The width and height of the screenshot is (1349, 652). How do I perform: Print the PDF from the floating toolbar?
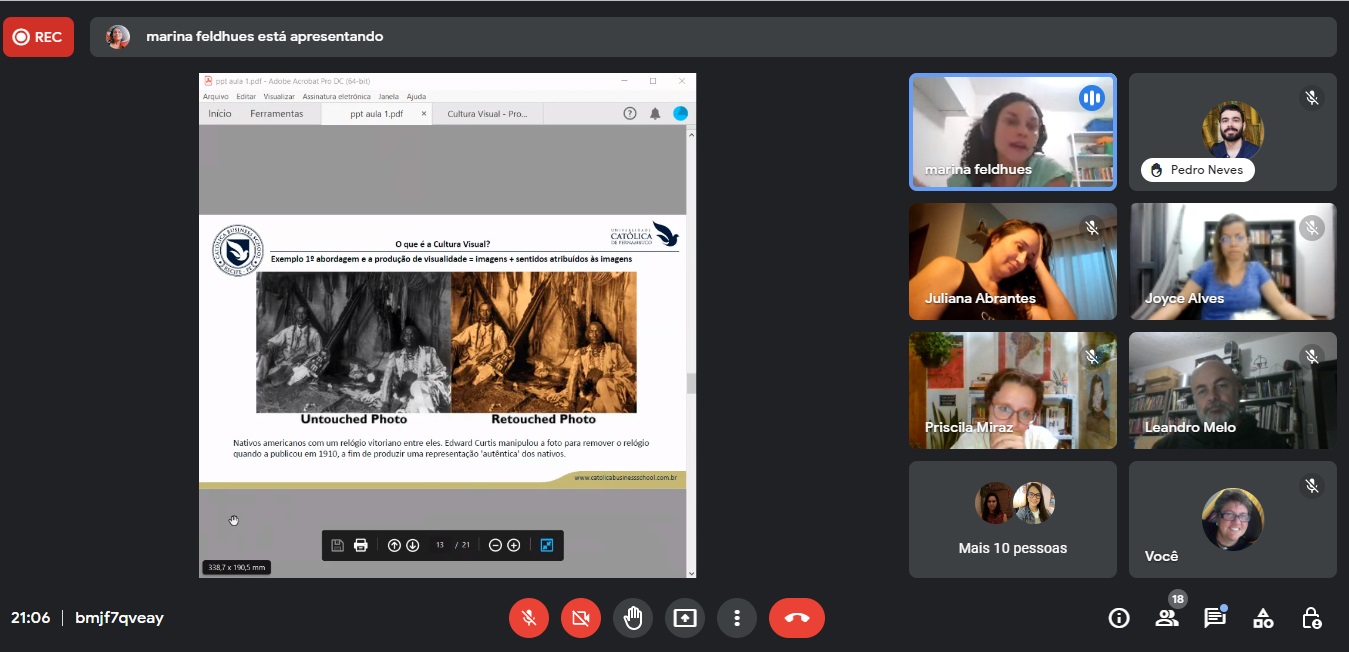coord(361,545)
